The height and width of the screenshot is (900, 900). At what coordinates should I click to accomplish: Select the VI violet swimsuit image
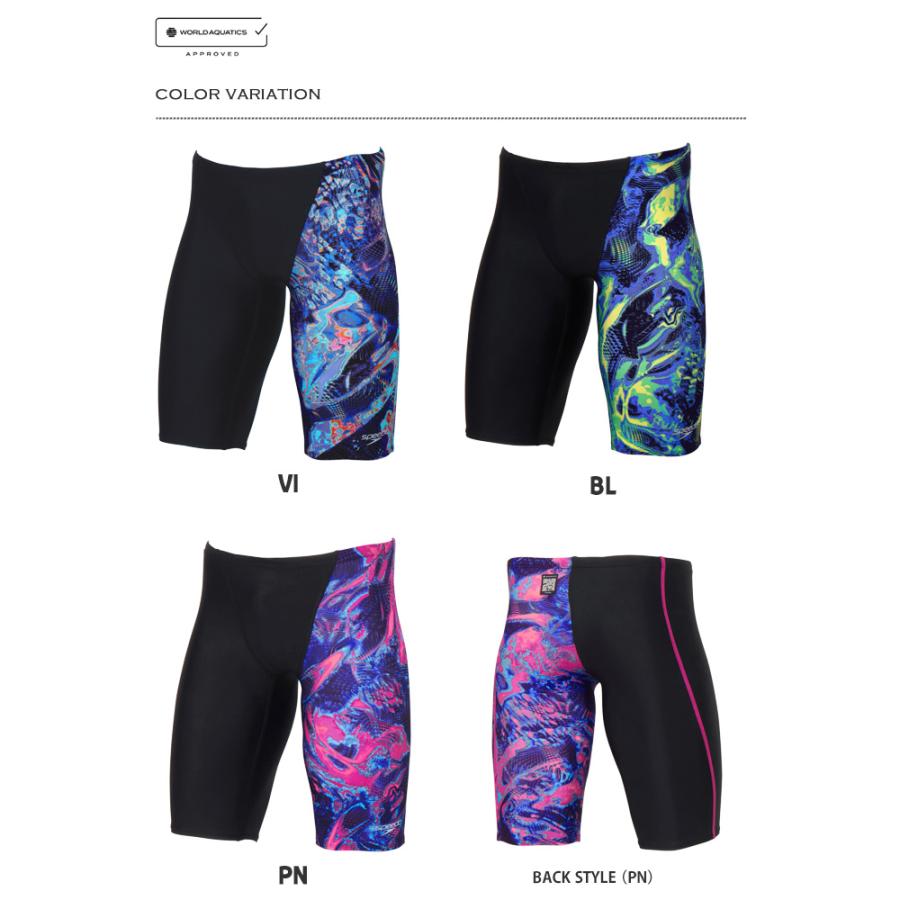(278, 302)
